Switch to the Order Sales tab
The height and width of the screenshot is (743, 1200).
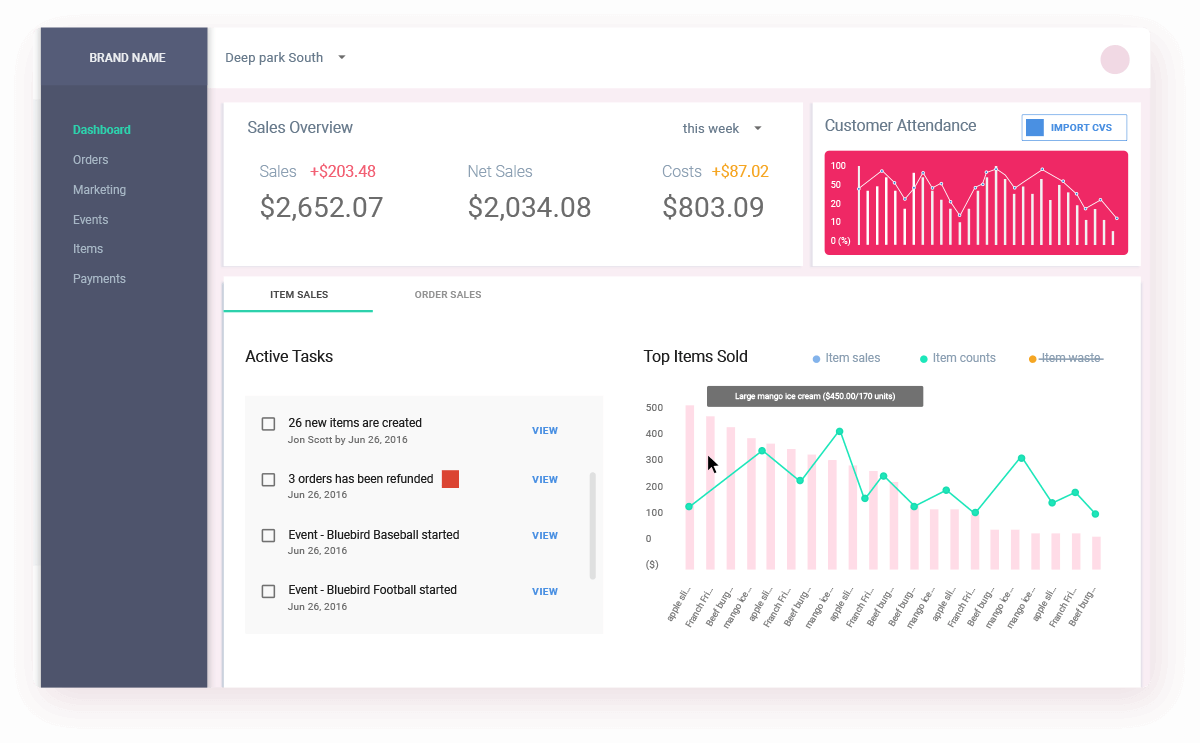coord(448,295)
